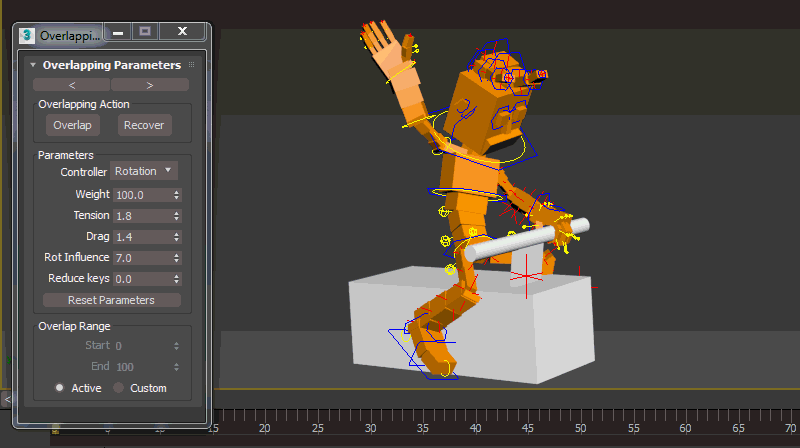The image size is (800, 448).
Task: Click the 3ds Max app icon in title bar
Action: tap(27, 34)
